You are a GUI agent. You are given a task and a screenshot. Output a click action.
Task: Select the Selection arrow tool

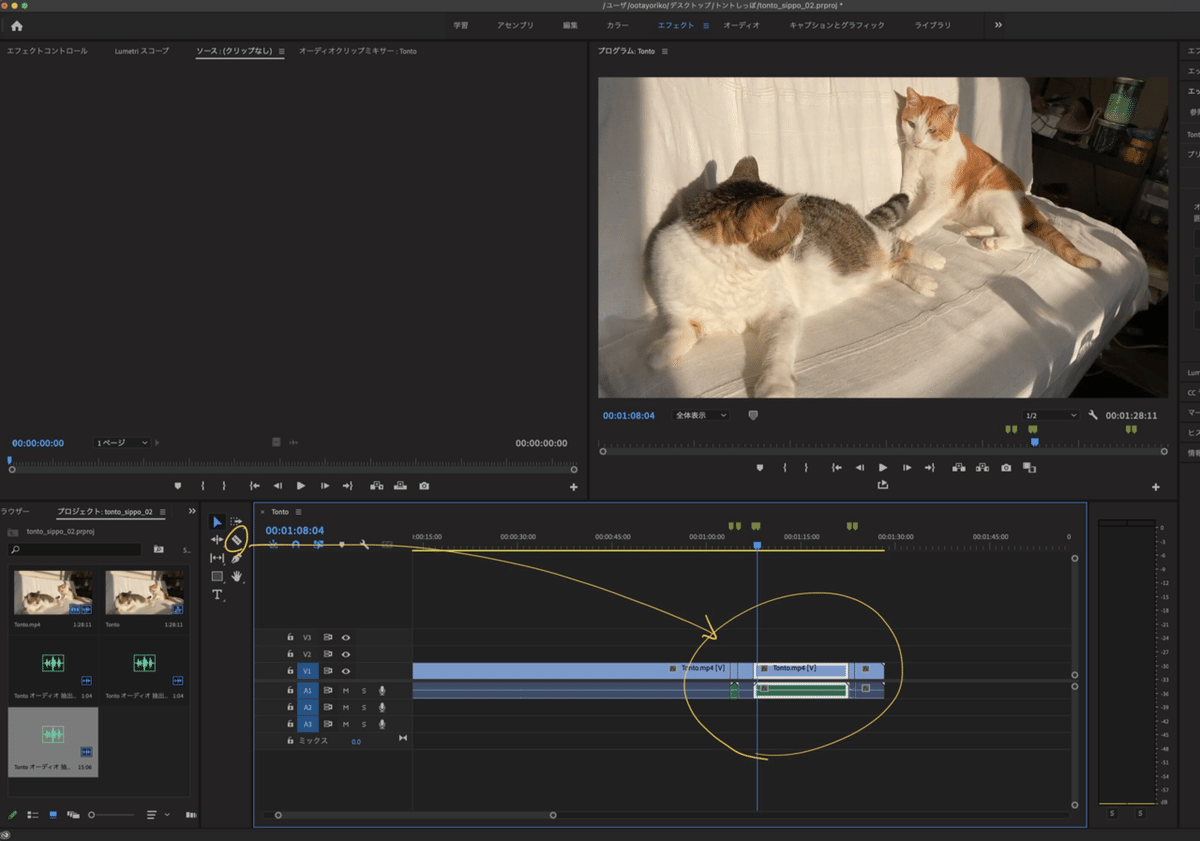(217, 522)
